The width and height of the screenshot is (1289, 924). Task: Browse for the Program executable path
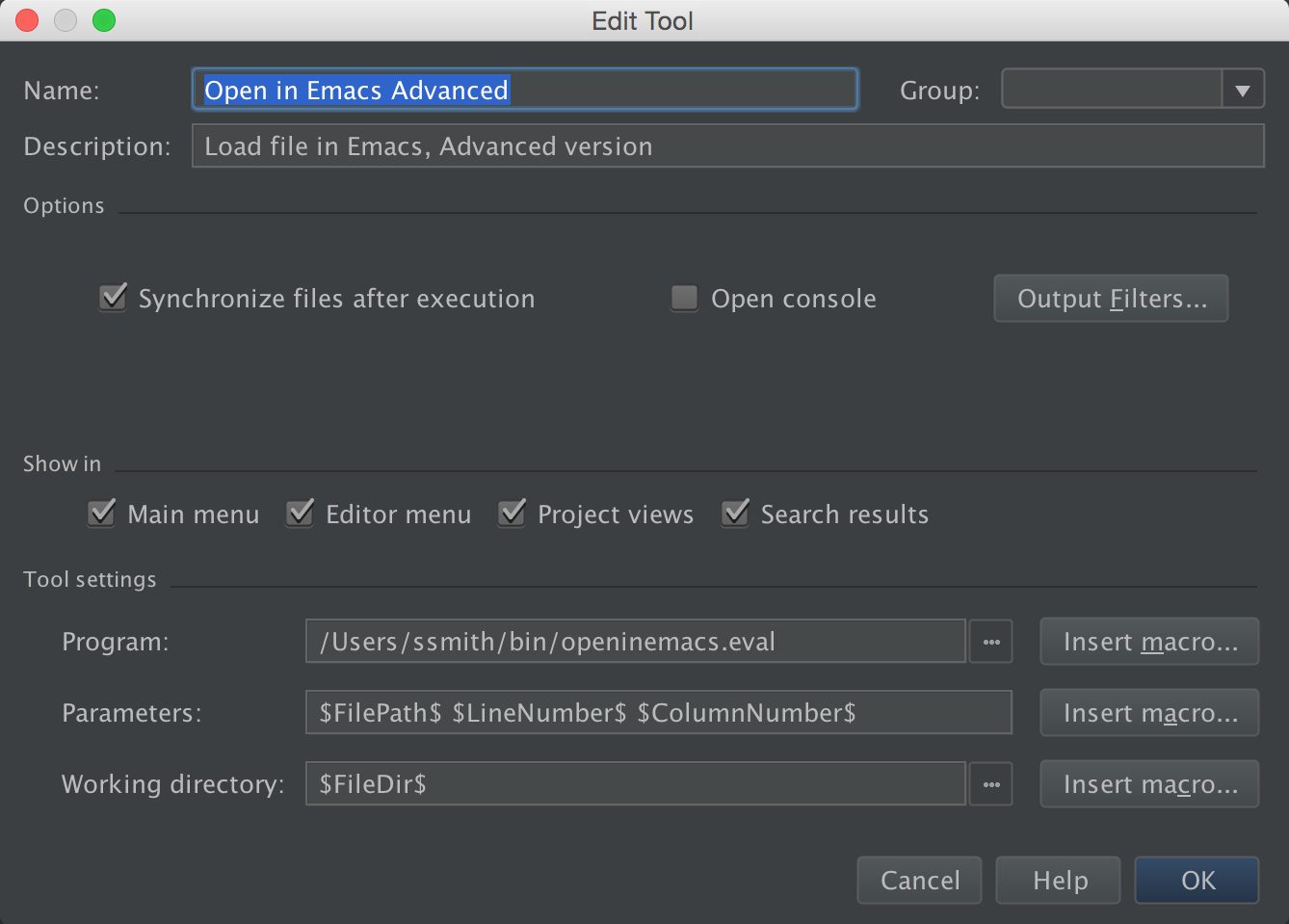990,641
